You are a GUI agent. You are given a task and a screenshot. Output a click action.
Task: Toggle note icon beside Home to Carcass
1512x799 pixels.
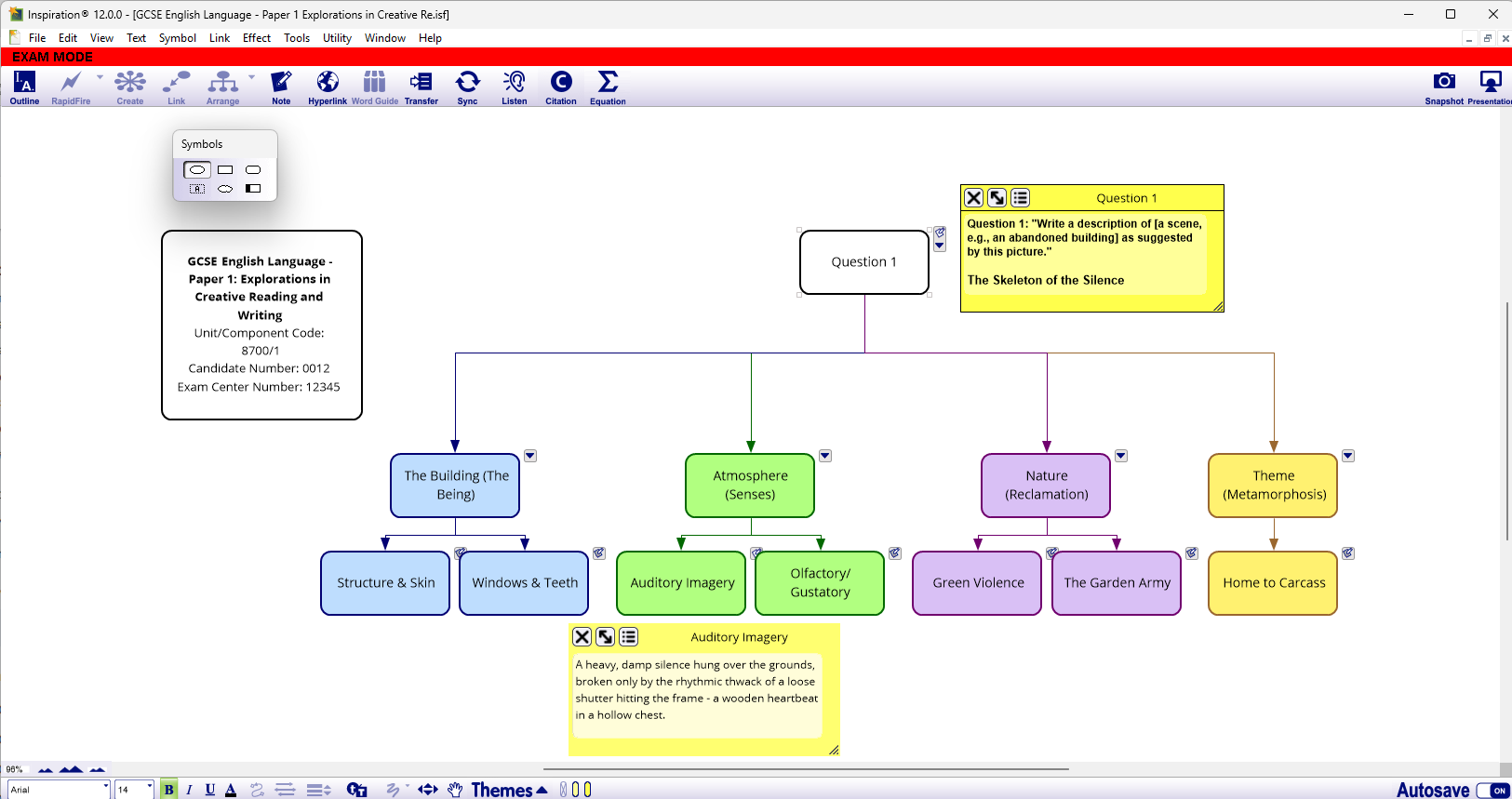(1348, 553)
